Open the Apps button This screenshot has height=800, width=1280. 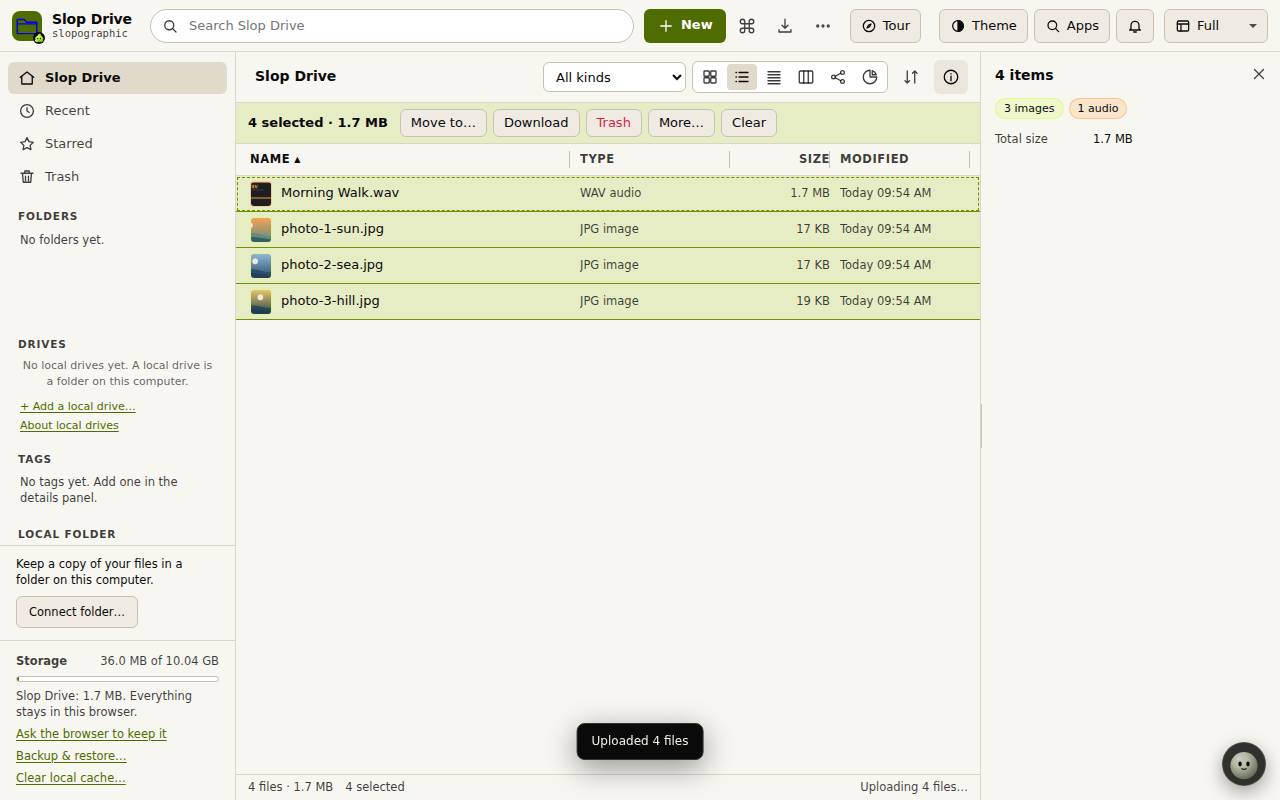click(1072, 26)
